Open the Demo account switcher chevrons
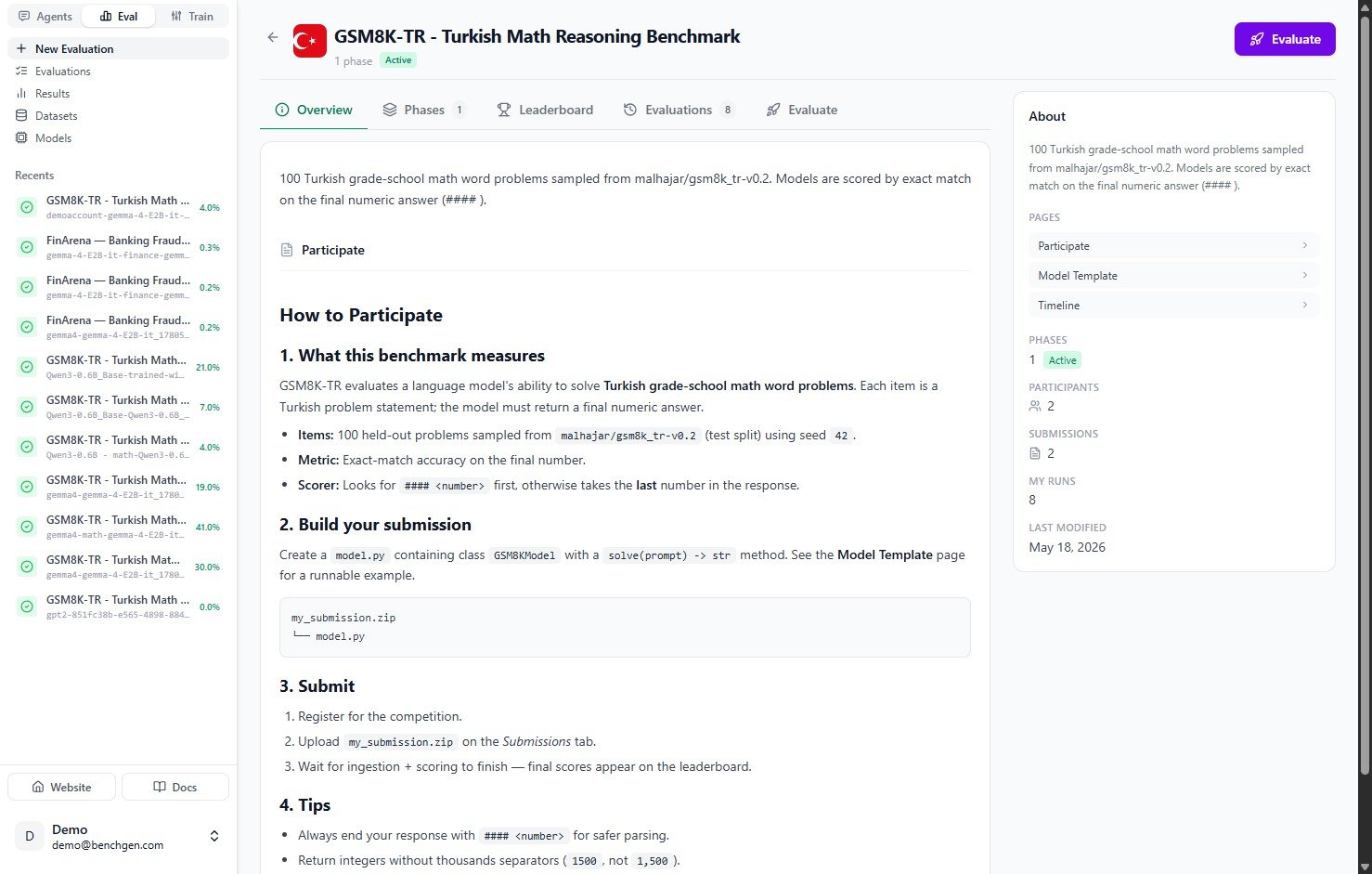 [214, 837]
